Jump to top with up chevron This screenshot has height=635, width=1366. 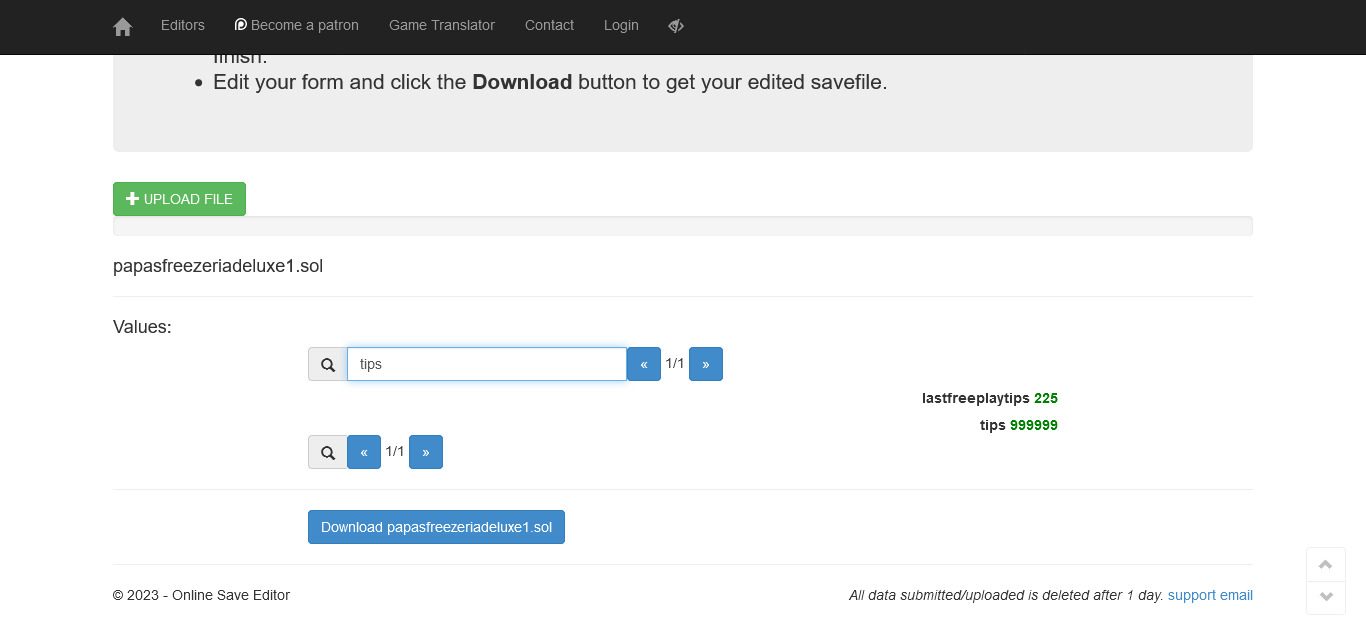[1326, 564]
